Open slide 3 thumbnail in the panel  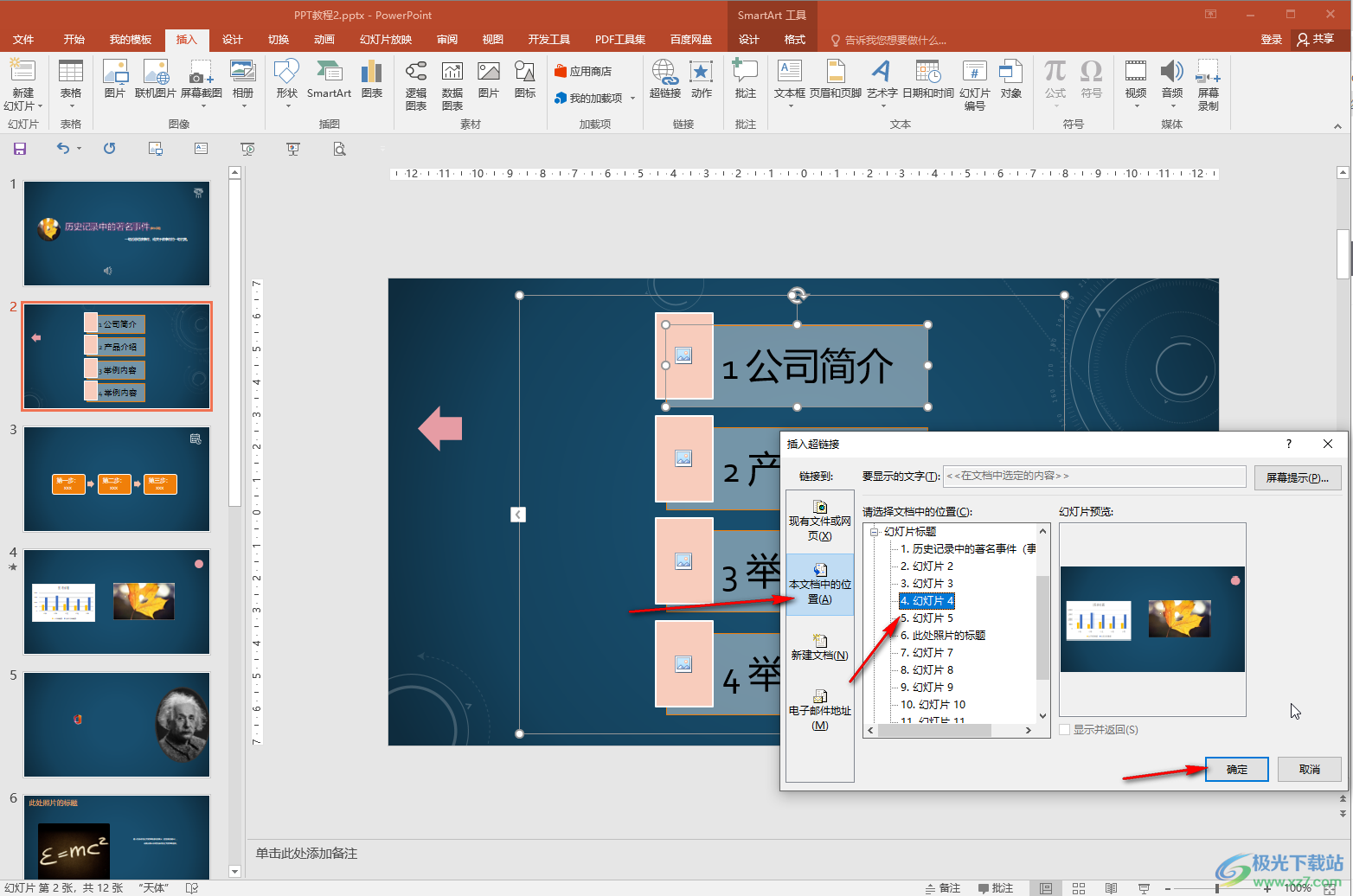pos(117,479)
